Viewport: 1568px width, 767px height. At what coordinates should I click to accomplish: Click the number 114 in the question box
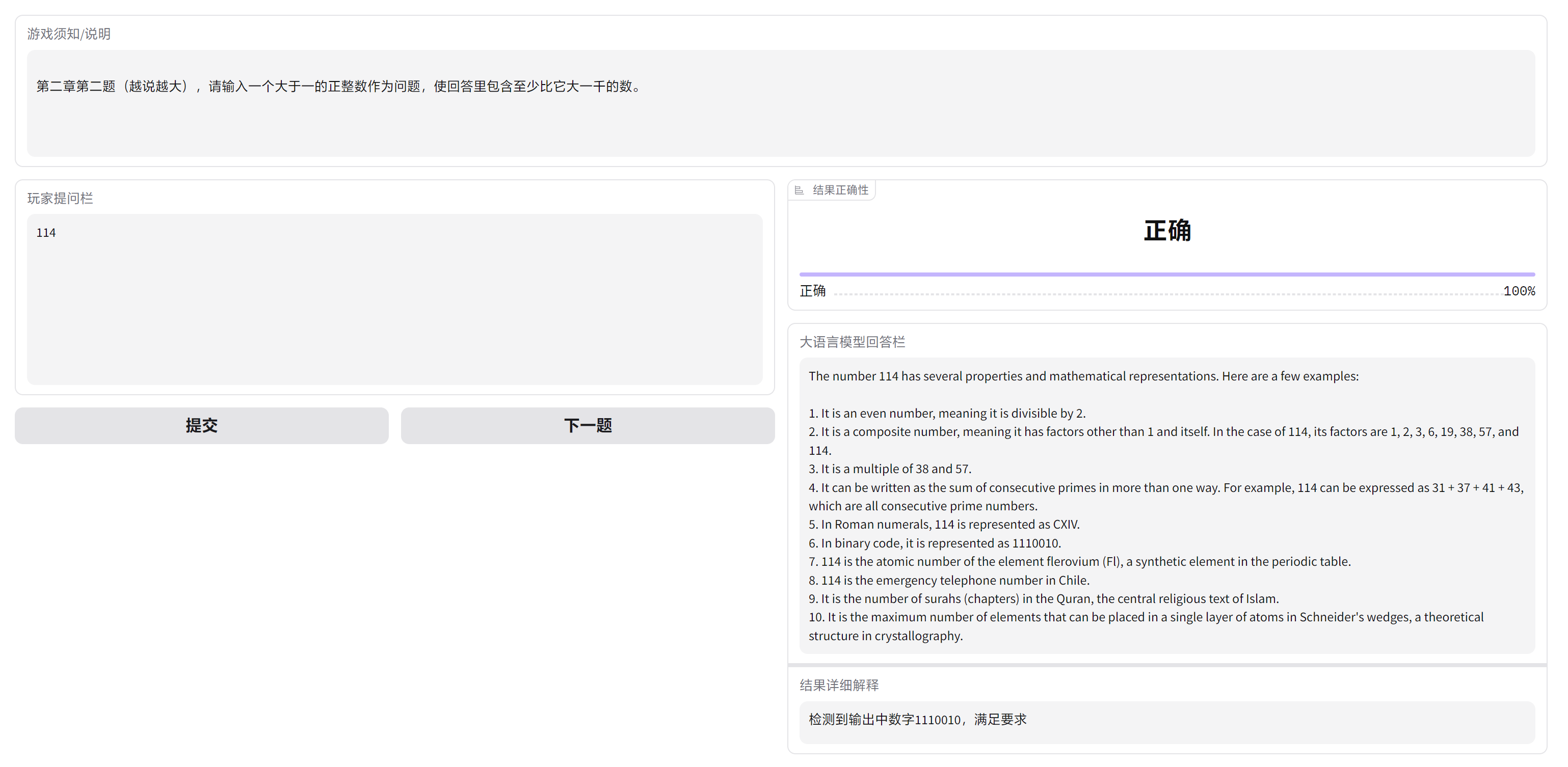tap(46, 232)
